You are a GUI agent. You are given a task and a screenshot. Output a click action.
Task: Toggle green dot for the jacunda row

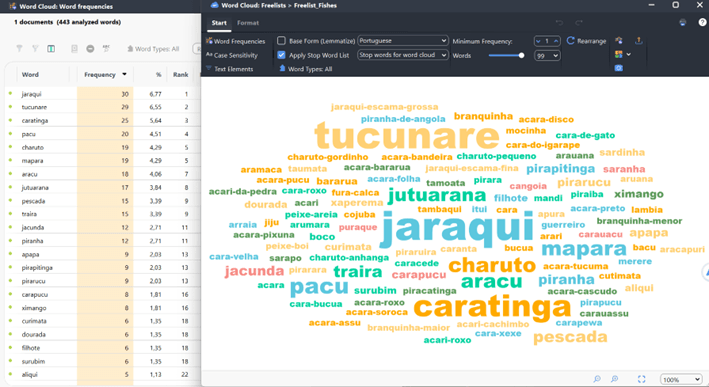point(10,227)
